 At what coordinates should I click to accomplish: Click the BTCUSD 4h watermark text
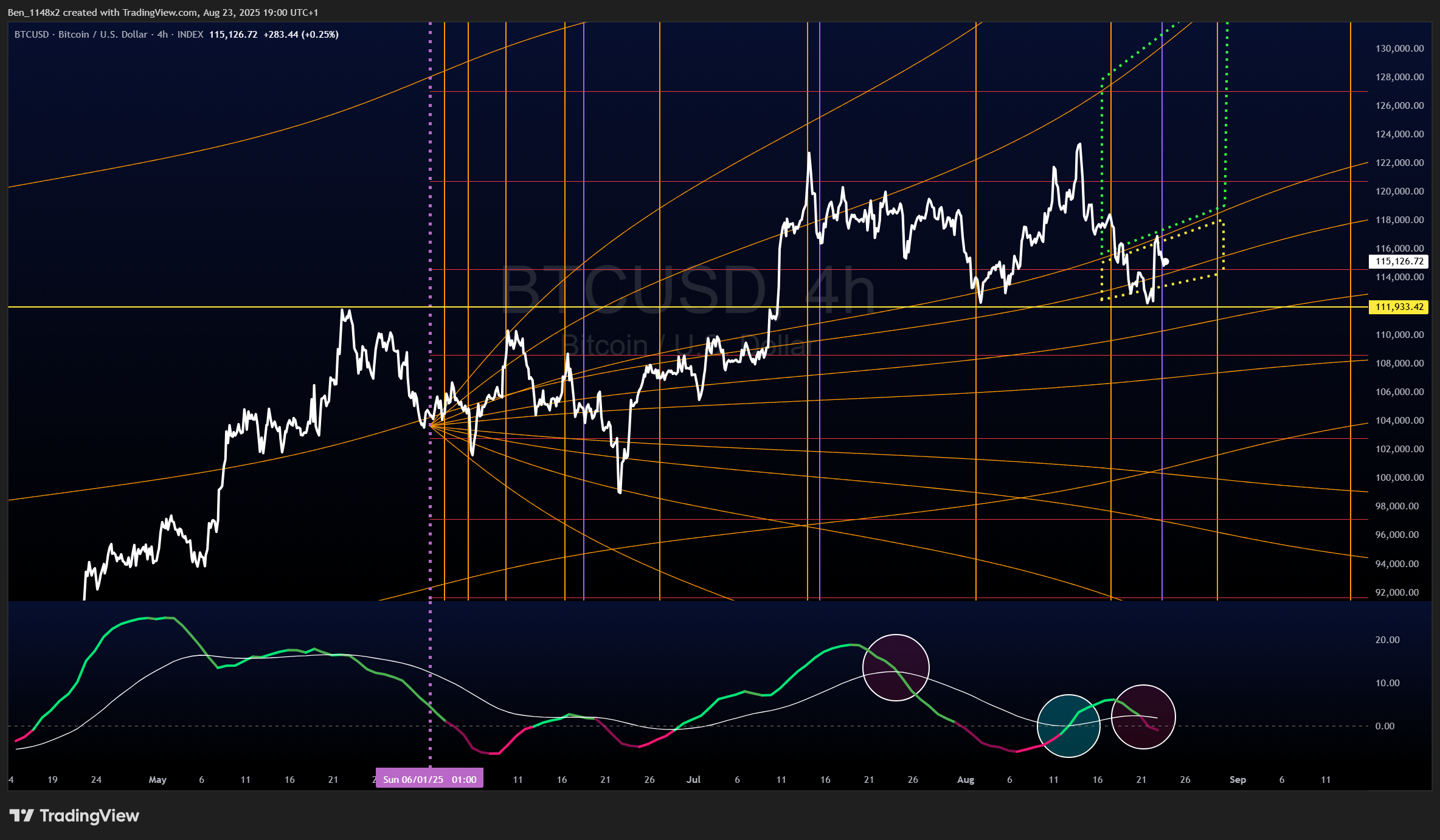click(687, 291)
